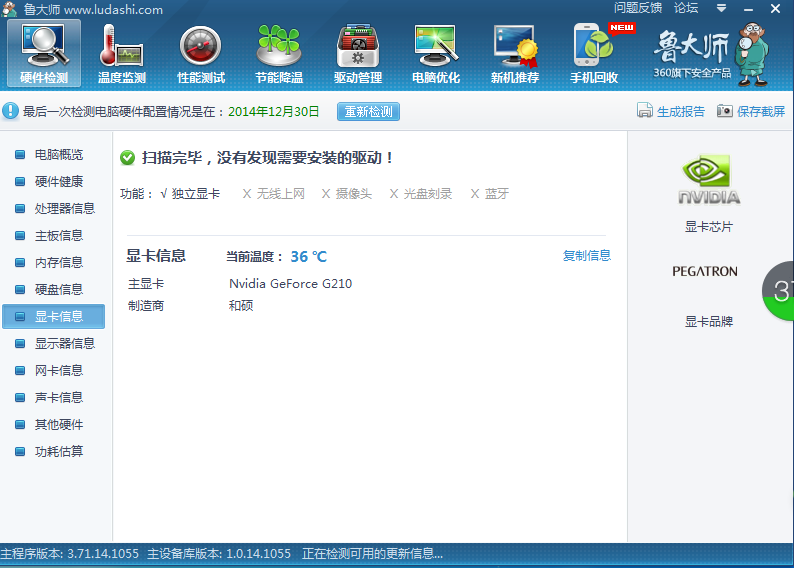Open the 温度监测 temperature monitoring tool

pyautogui.click(x=121, y=54)
